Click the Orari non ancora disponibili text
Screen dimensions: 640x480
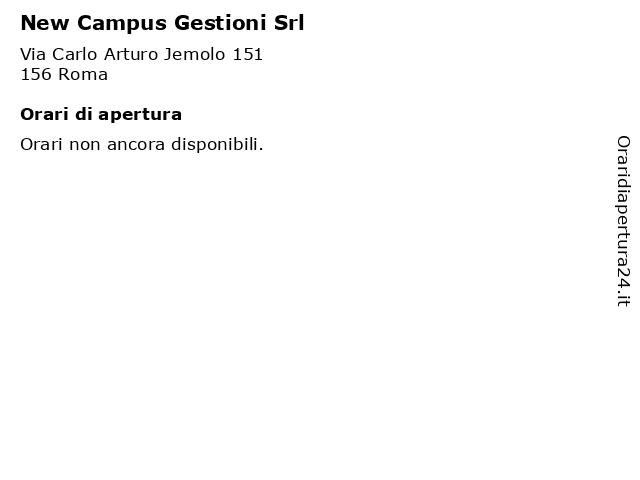point(142,144)
